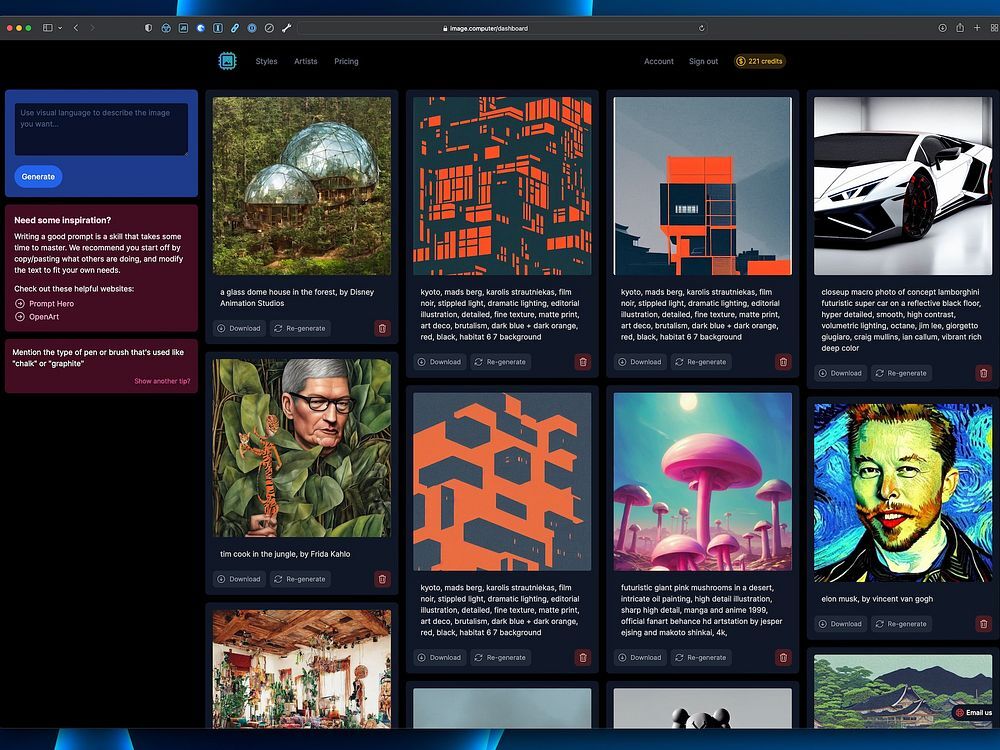Click the blue three-spoke circle extension icon
Viewport: 1000px width, 750px height.
tap(166, 28)
